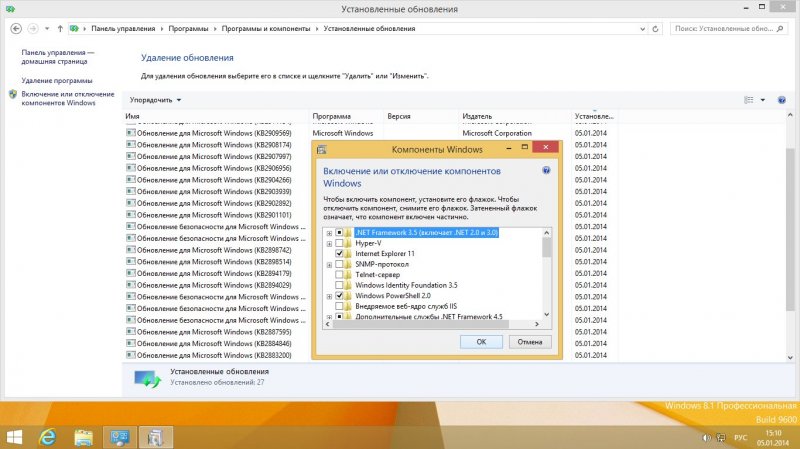
Task: Expand Windows PowerShell 2.0 node
Action: 329,296
